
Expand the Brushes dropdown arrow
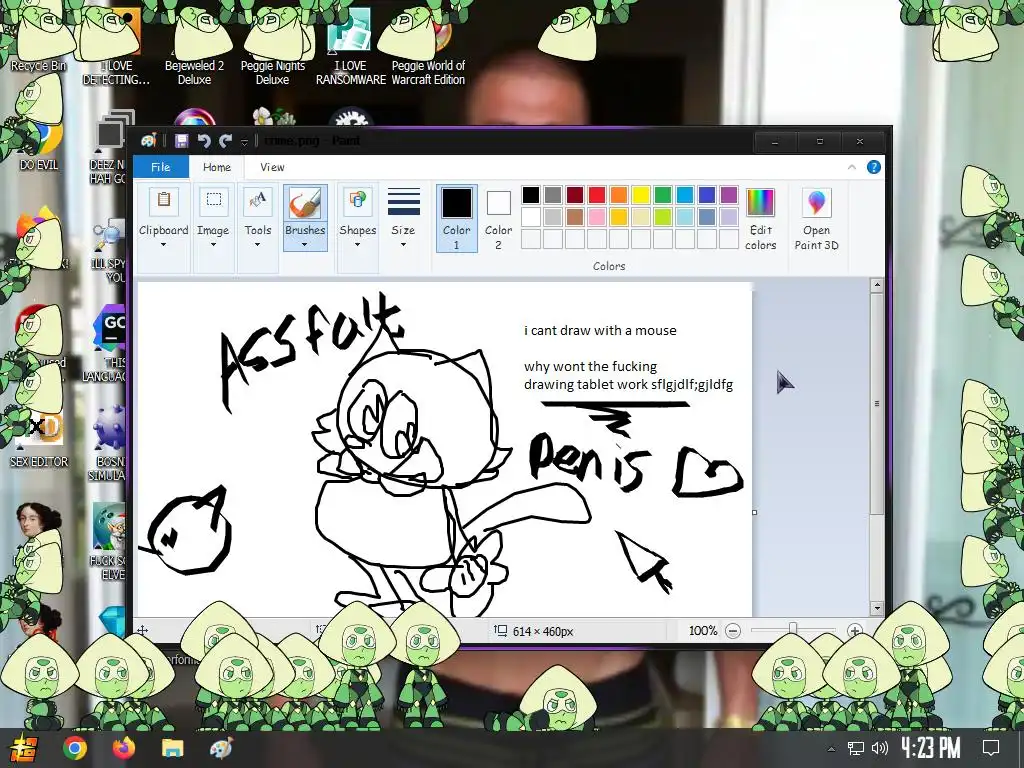point(305,245)
